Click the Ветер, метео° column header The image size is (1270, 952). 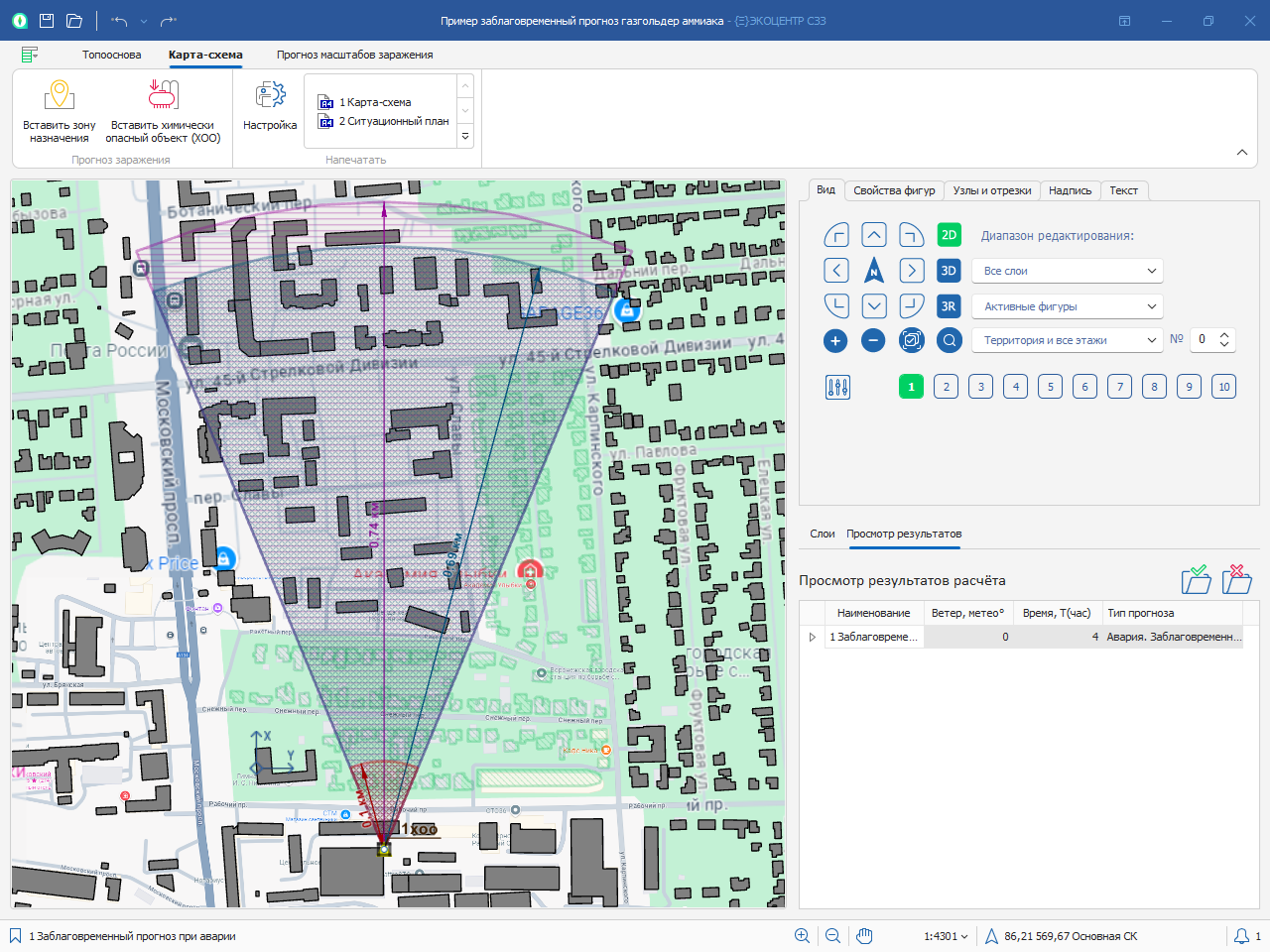click(967, 613)
